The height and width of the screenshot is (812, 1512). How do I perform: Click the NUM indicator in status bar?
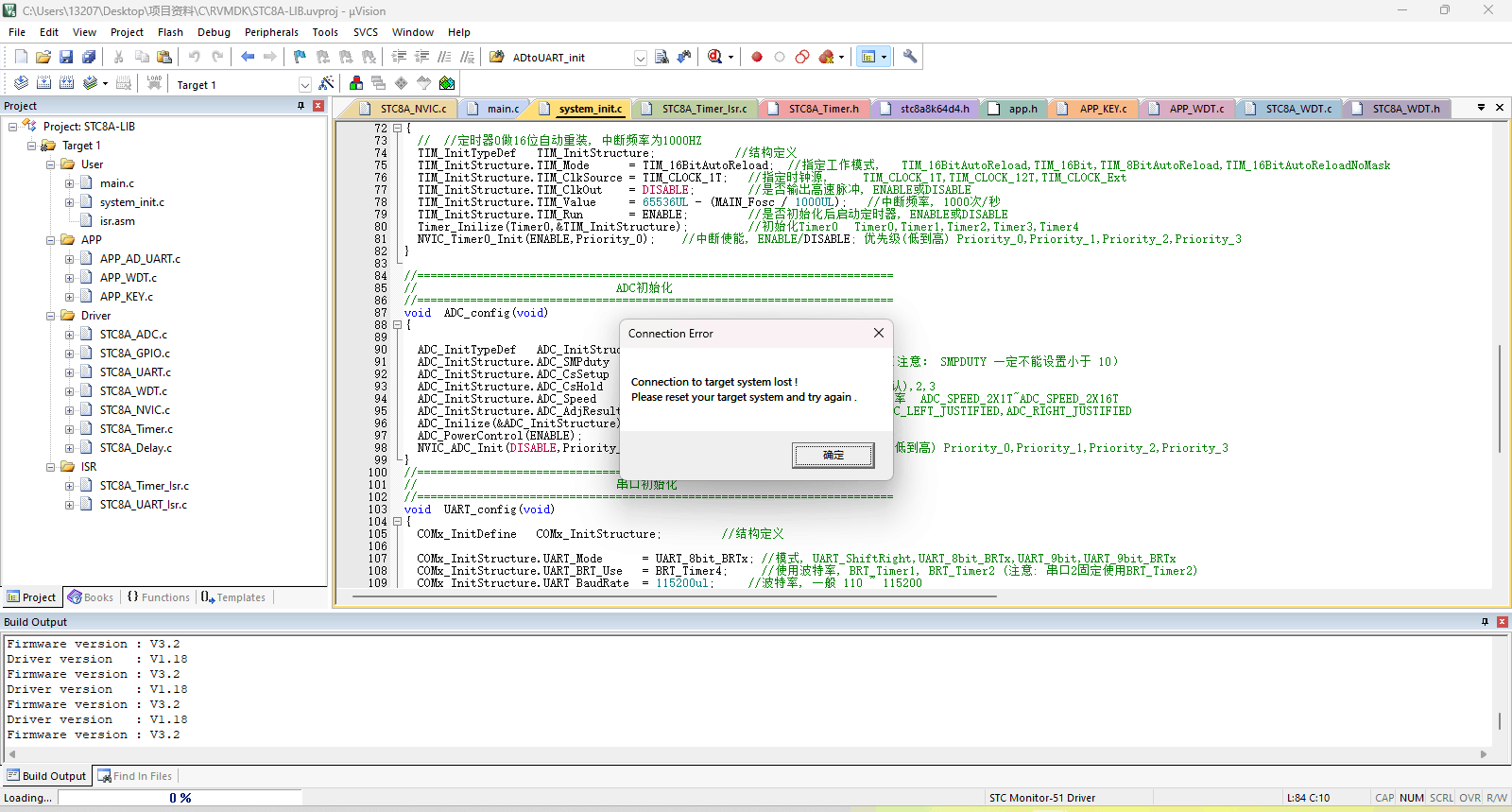1412,798
